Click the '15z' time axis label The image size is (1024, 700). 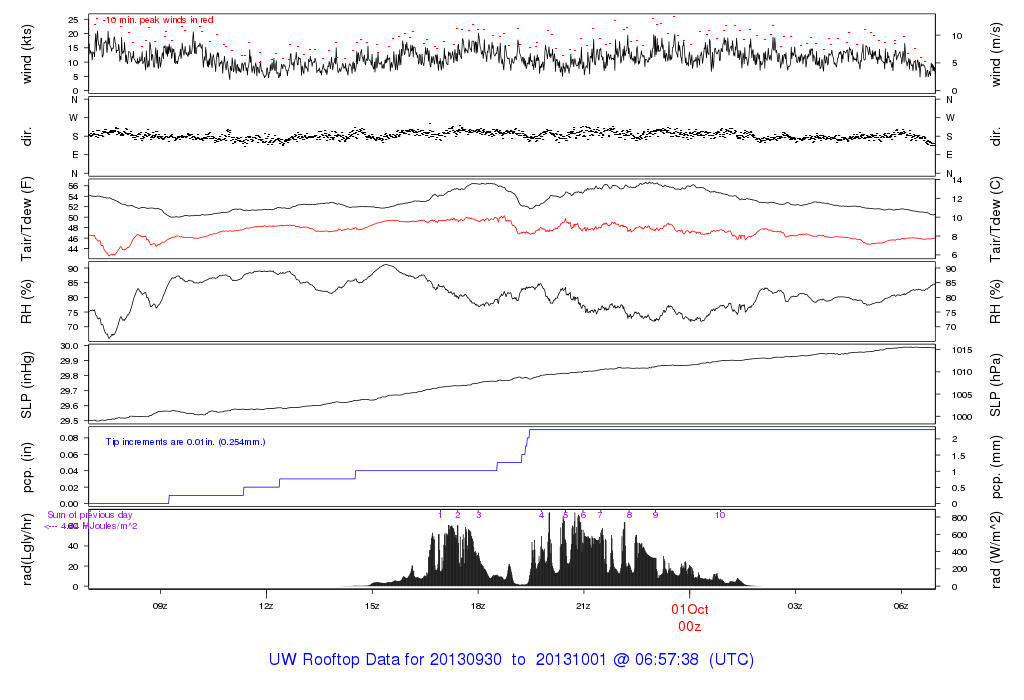372,606
